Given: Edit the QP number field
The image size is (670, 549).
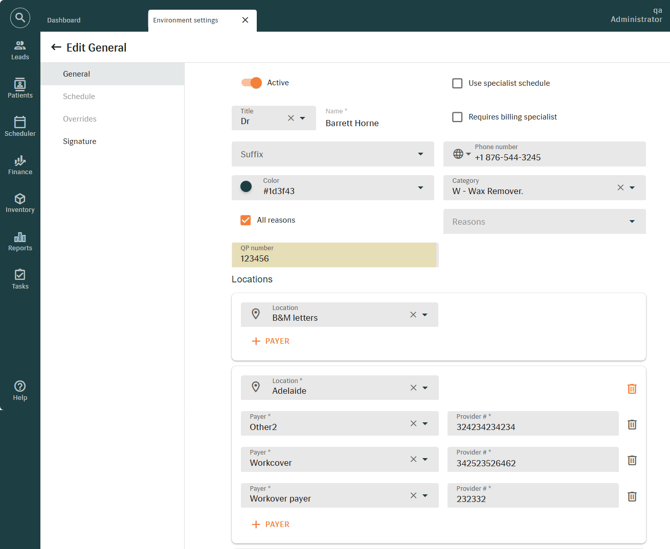Looking at the screenshot, I should coord(335,255).
